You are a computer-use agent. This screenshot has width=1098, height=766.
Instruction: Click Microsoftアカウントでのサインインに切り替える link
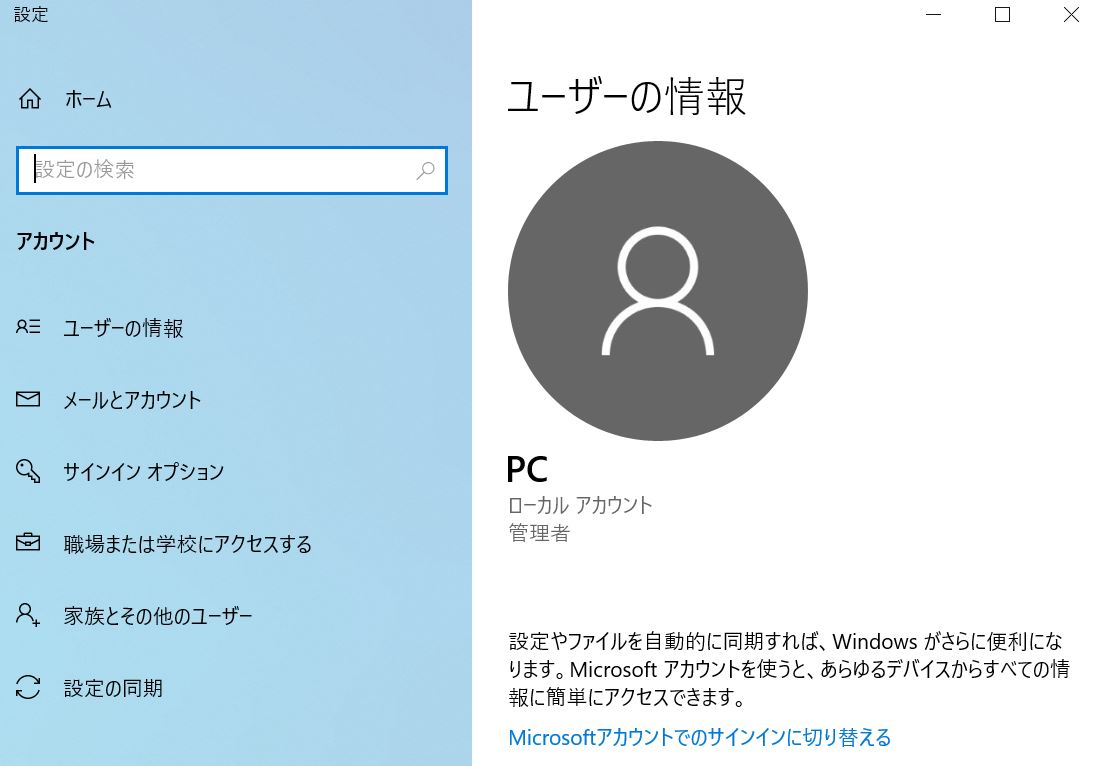coord(699,738)
